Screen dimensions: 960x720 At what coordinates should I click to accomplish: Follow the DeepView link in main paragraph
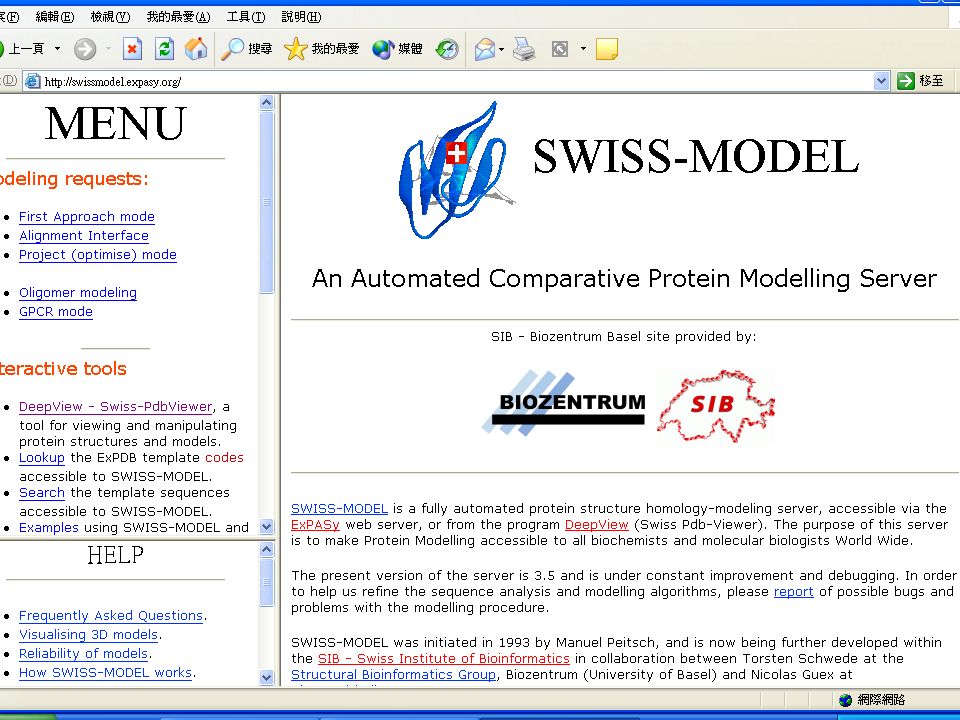(596, 525)
